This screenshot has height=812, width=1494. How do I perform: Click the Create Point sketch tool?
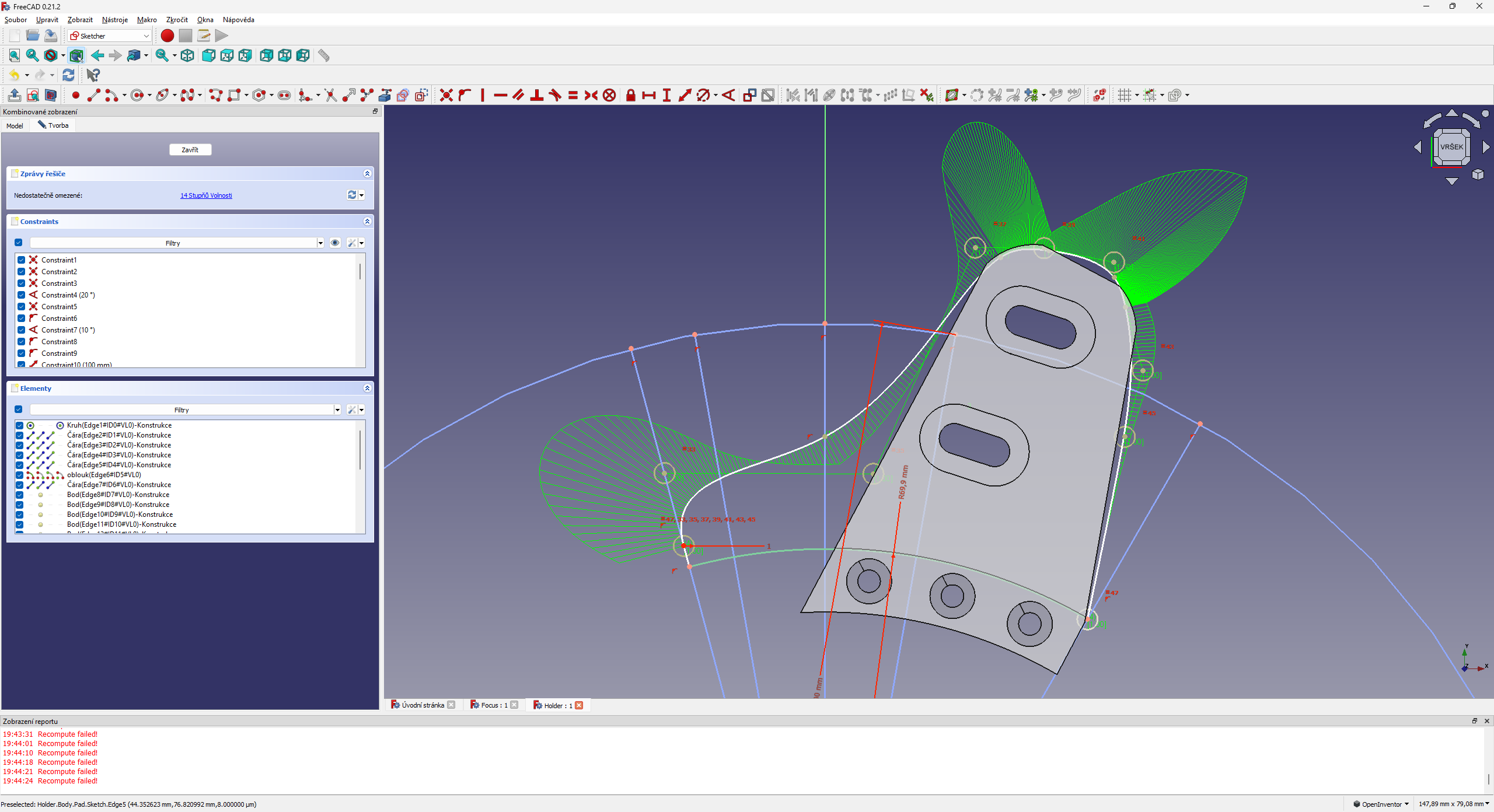coord(75,96)
